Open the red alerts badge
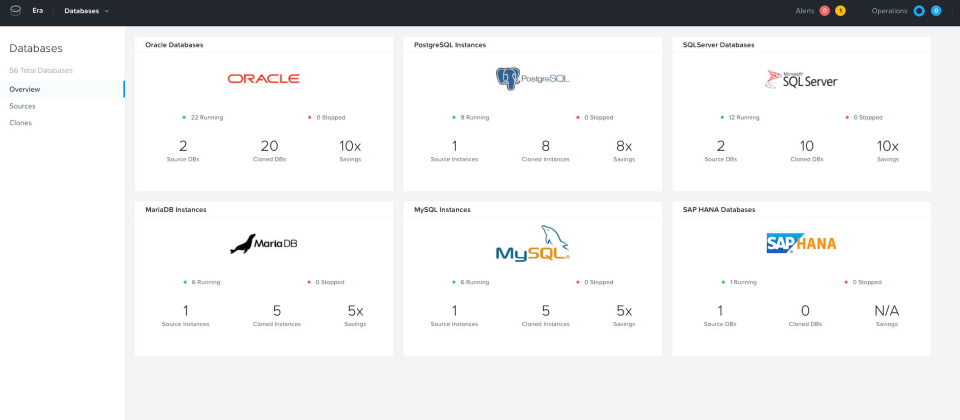Image resolution: width=960 pixels, height=420 pixels. pyautogui.click(x=825, y=11)
